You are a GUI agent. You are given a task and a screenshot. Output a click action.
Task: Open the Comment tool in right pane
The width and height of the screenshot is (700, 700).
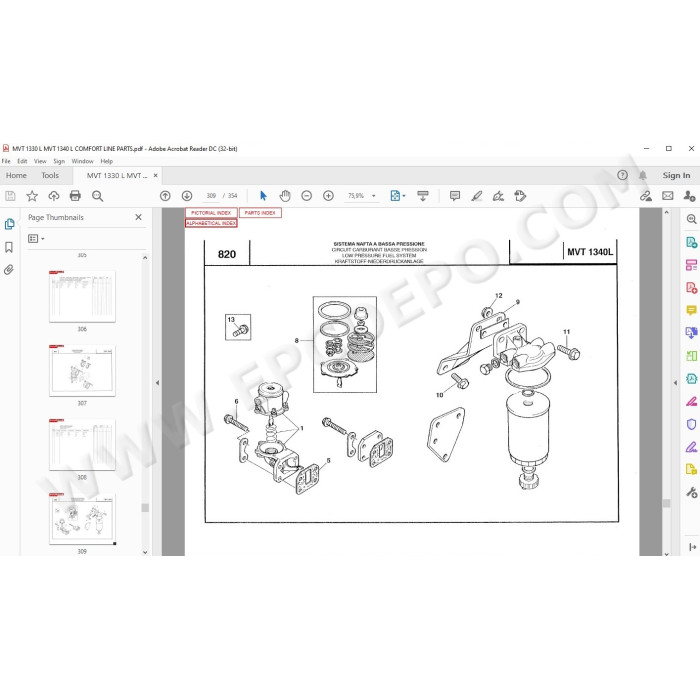pos(692,310)
